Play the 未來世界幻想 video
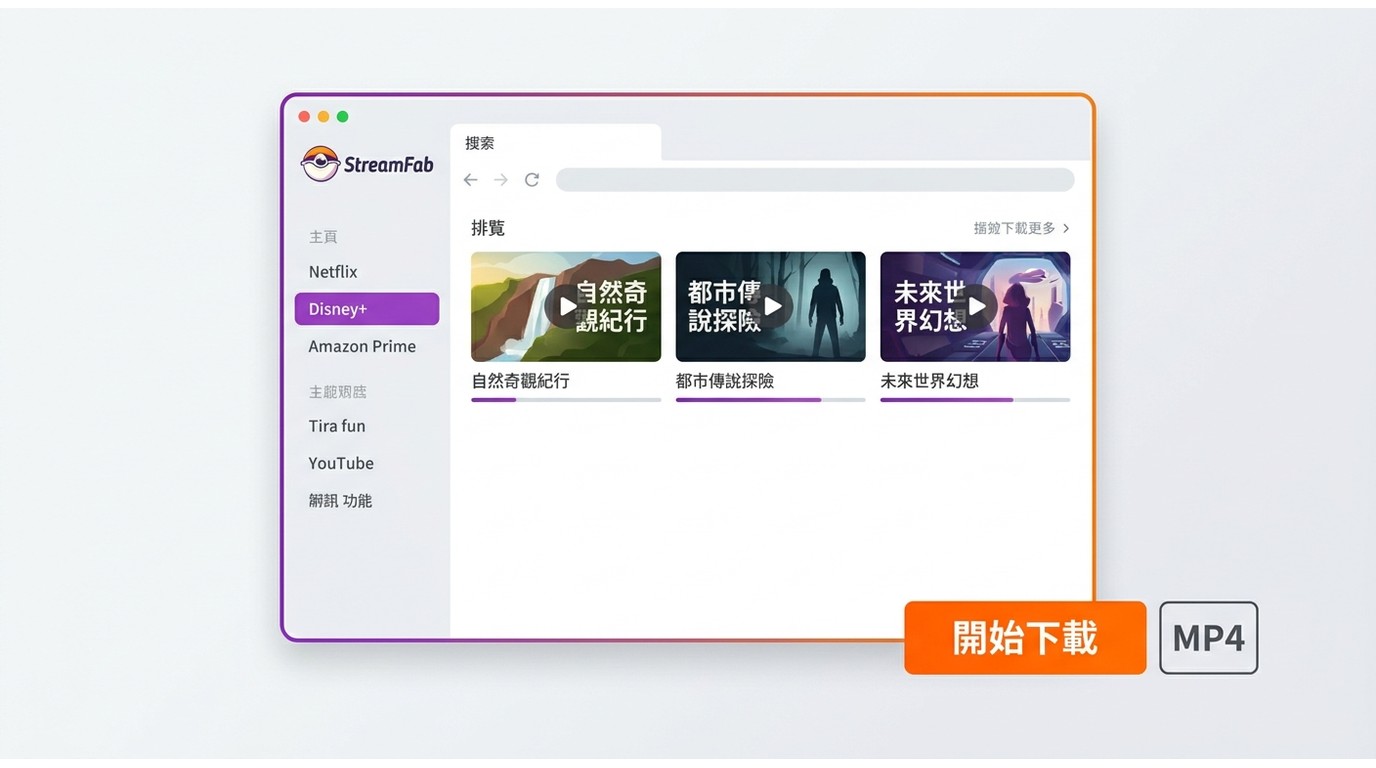The image size is (1376, 768). pyautogui.click(x=975, y=306)
